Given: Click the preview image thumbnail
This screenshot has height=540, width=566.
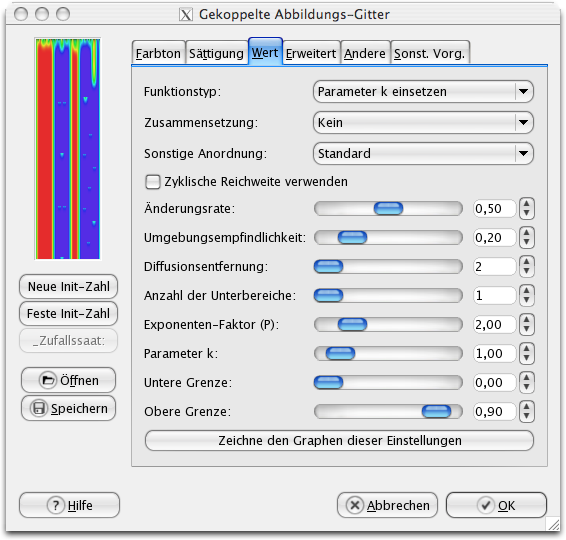Looking at the screenshot, I should (x=68, y=149).
